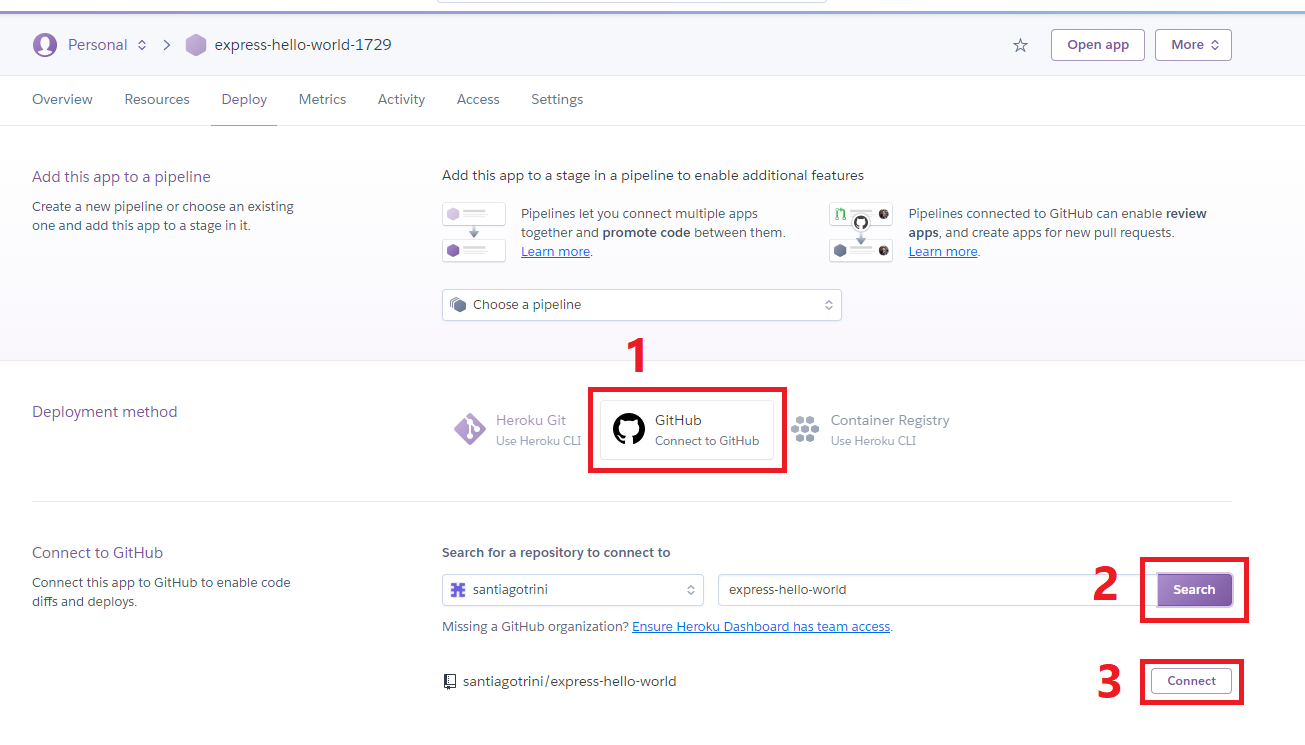Click the Add this app to a pipeline heading

click(x=121, y=177)
